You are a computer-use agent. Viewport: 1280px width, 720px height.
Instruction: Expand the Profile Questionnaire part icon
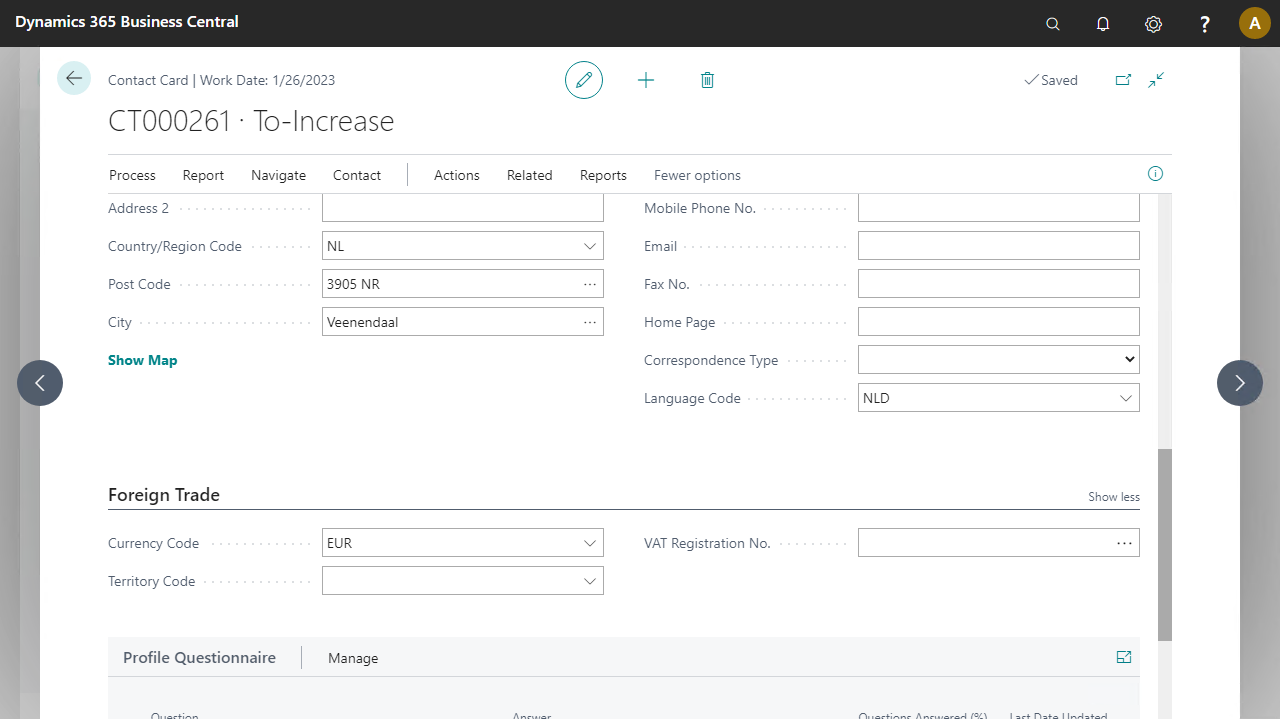[1124, 657]
